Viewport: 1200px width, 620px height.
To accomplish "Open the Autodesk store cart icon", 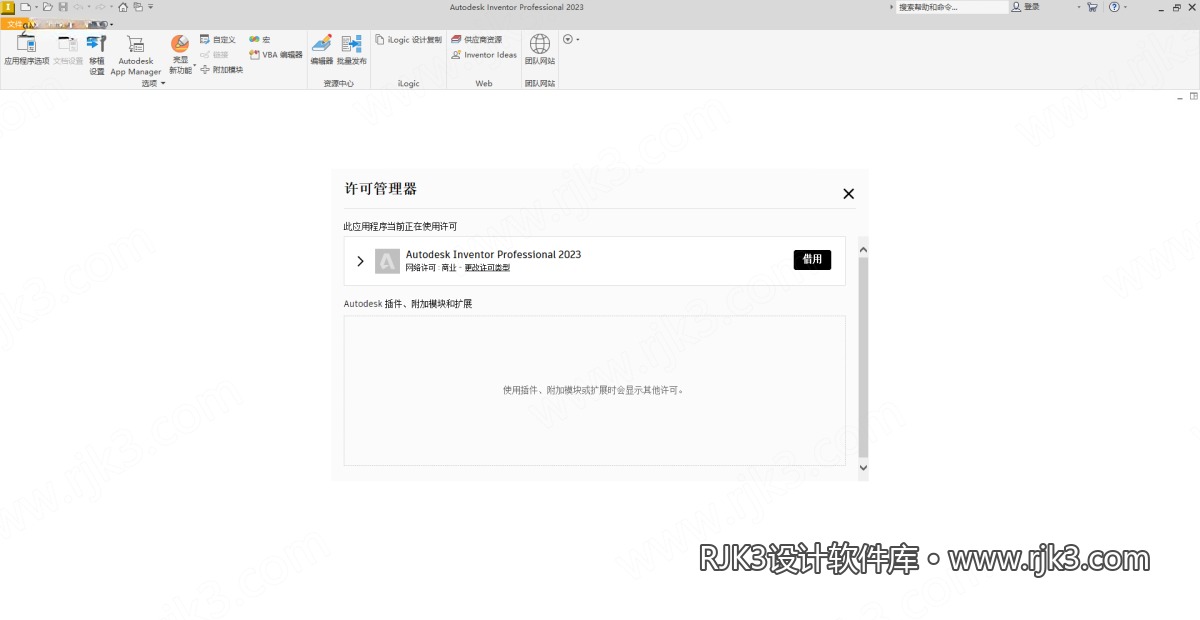I will pos(1092,7).
